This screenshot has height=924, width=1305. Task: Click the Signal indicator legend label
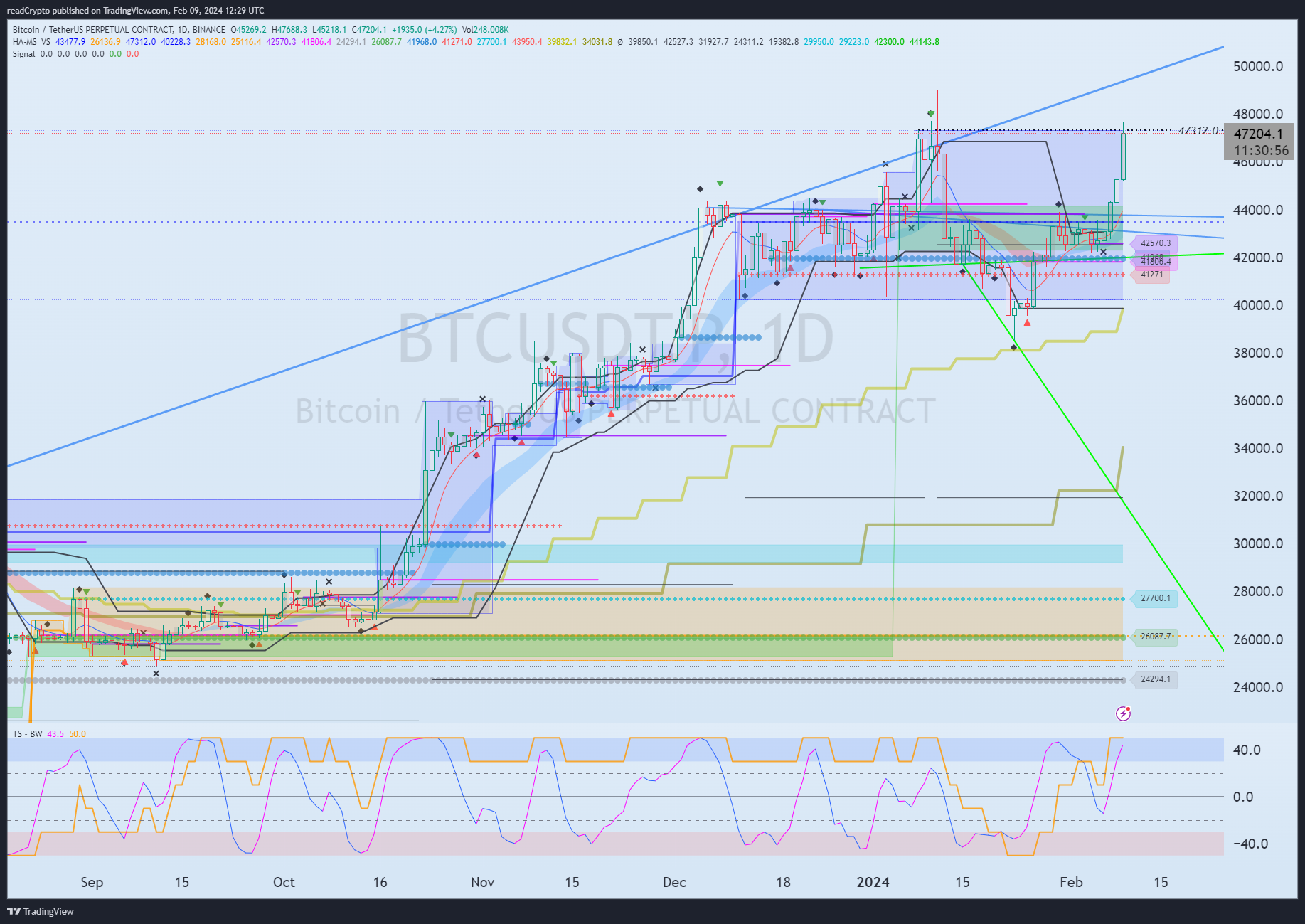coord(23,54)
